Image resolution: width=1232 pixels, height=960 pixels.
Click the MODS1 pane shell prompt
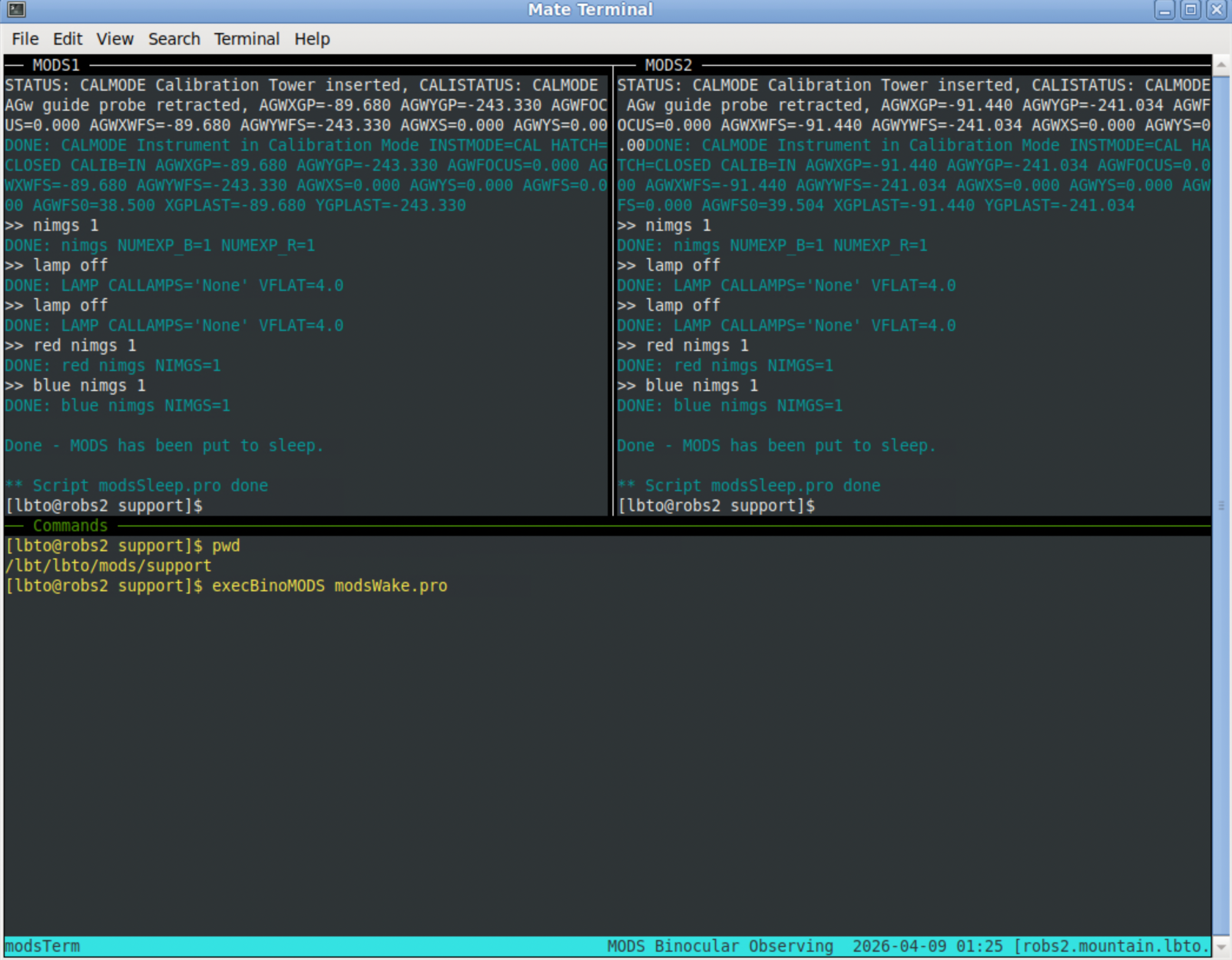point(104,506)
